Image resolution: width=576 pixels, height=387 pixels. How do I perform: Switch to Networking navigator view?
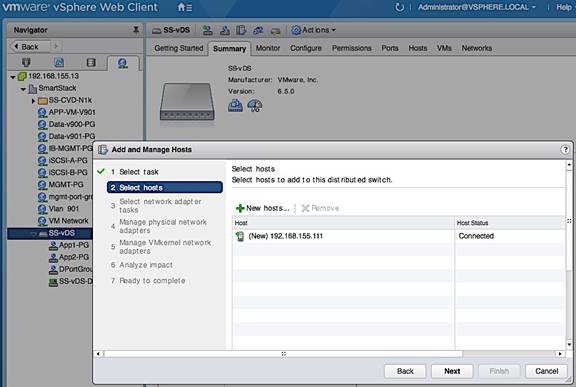tap(122, 63)
